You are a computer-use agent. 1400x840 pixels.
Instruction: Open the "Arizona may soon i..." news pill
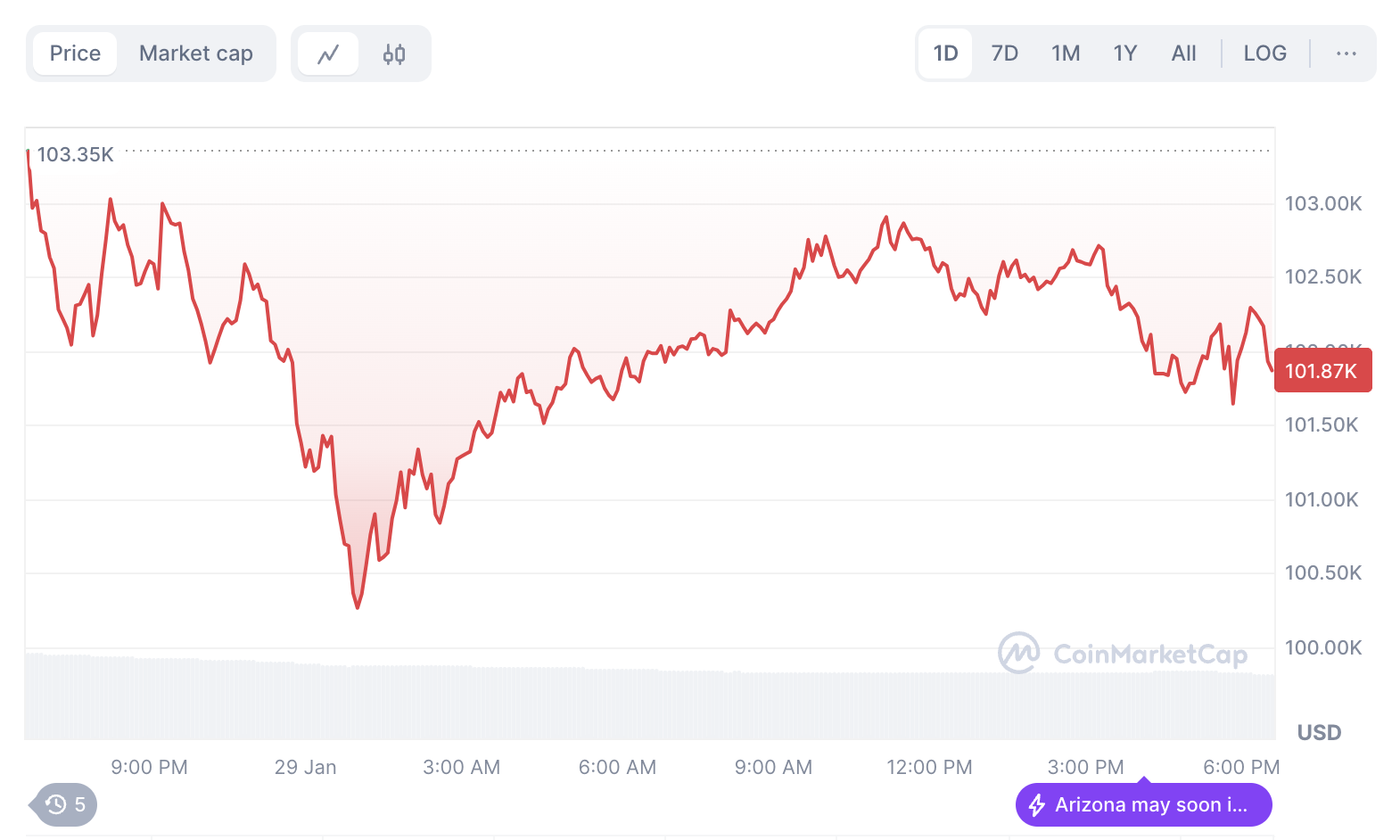point(1150,805)
